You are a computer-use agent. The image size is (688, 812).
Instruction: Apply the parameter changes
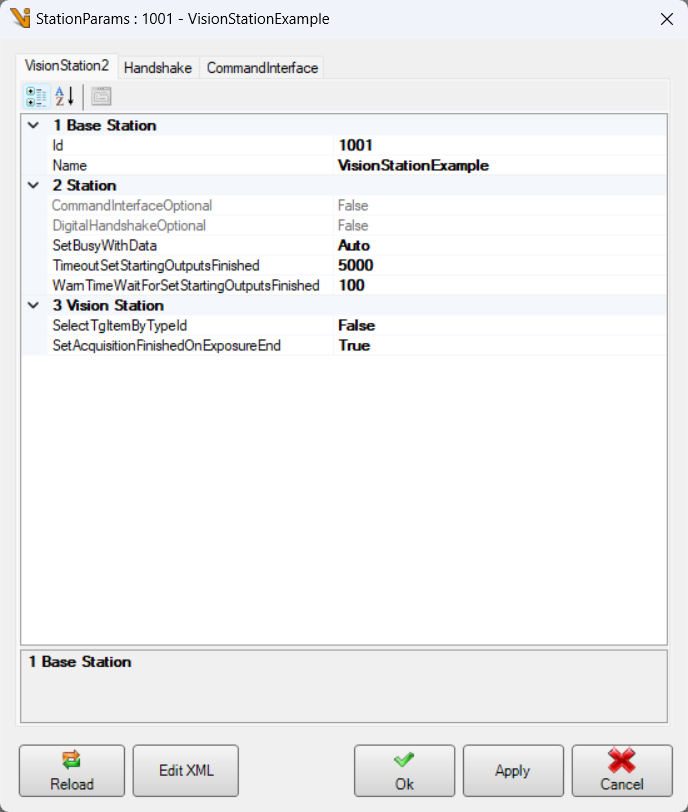(513, 771)
